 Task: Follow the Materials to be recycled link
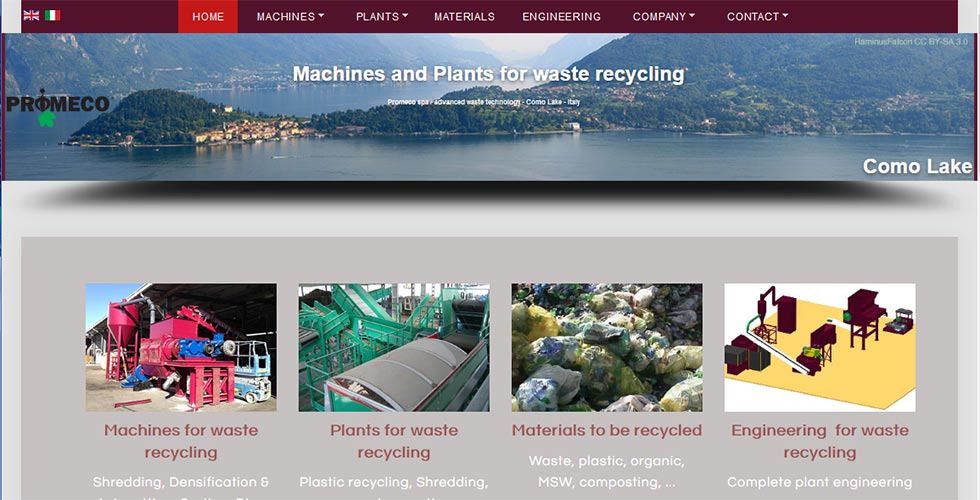[607, 431]
